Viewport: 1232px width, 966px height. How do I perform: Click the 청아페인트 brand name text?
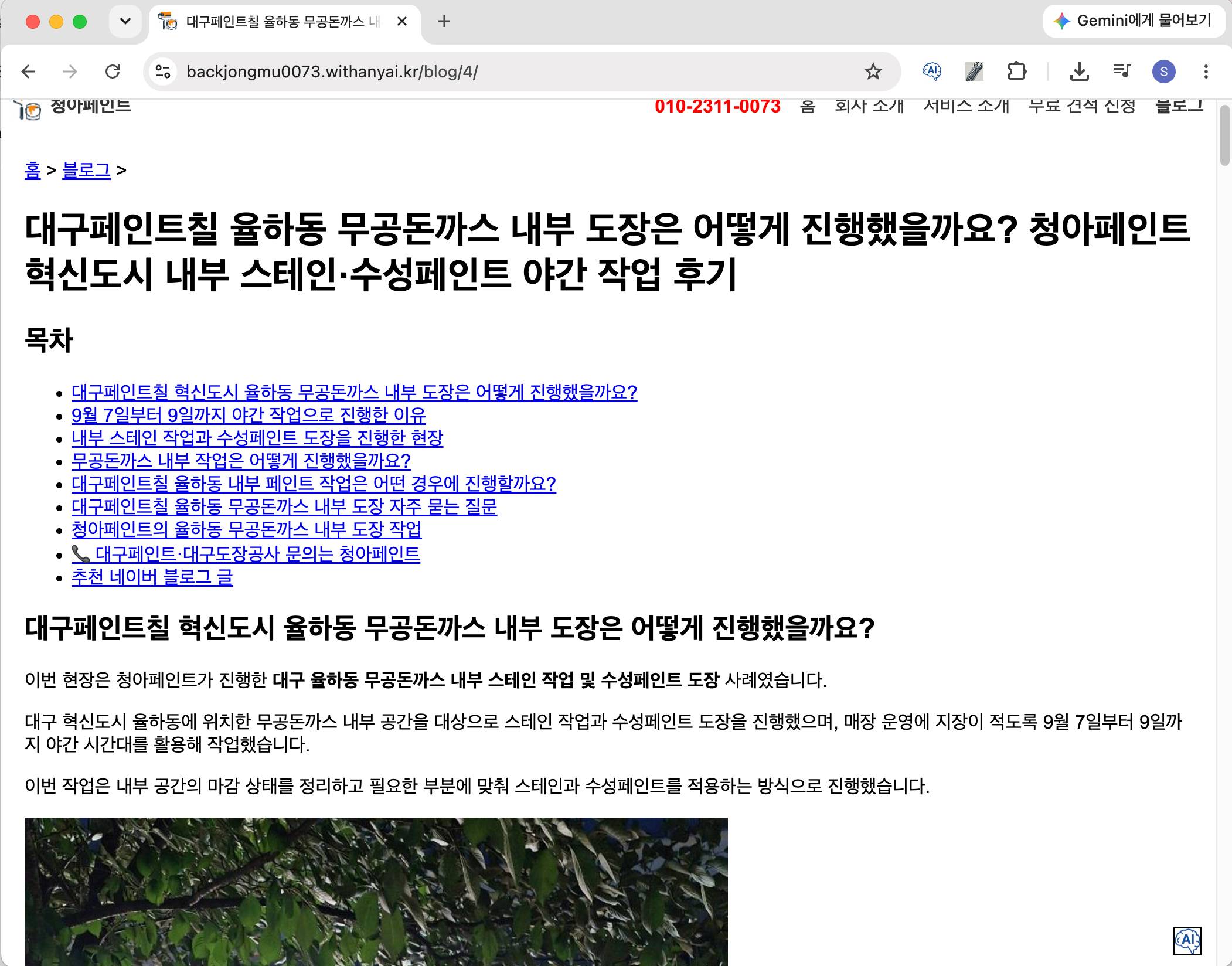coord(90,107)
